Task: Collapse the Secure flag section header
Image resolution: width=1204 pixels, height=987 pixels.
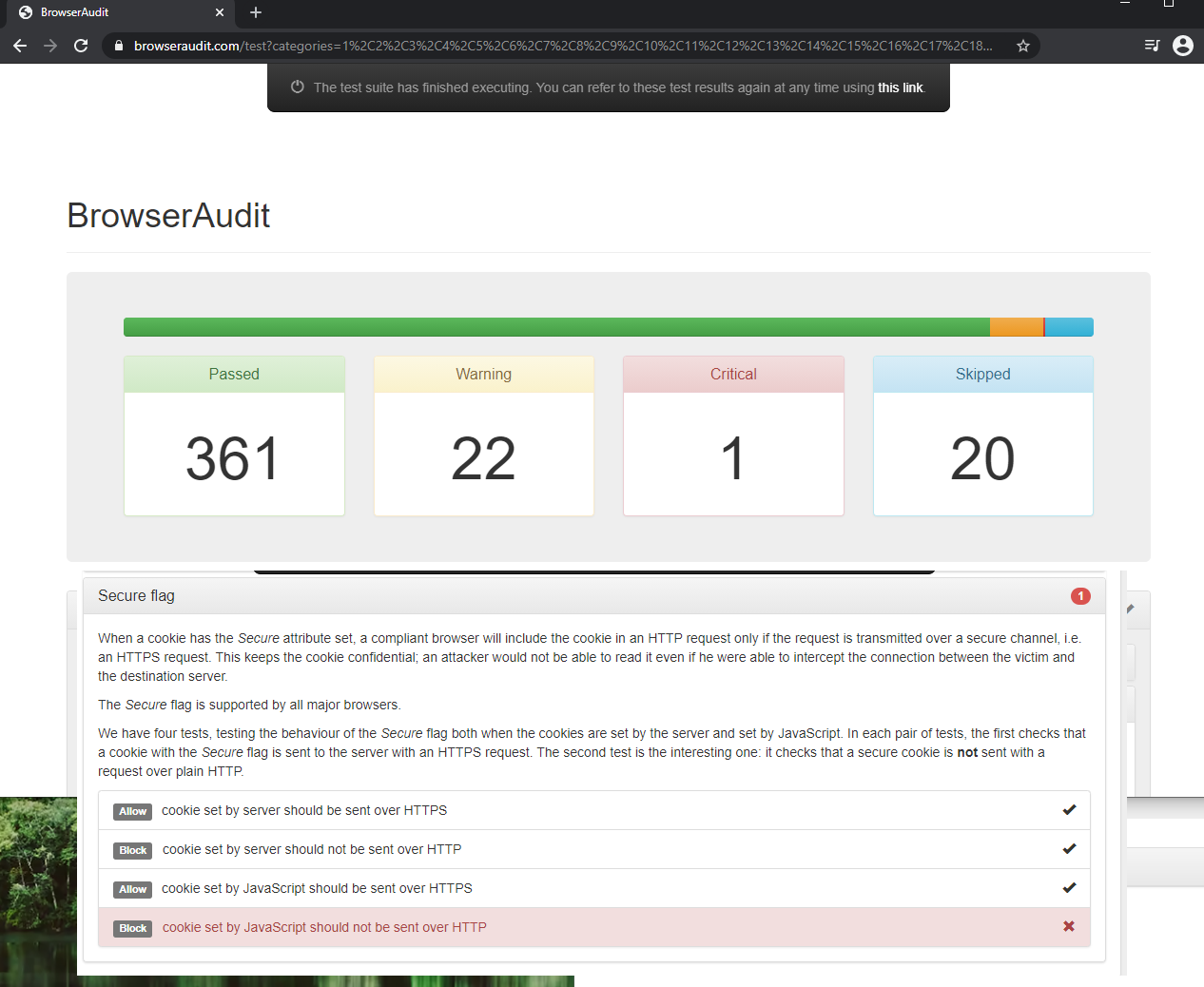Action: tap(594, 596)
